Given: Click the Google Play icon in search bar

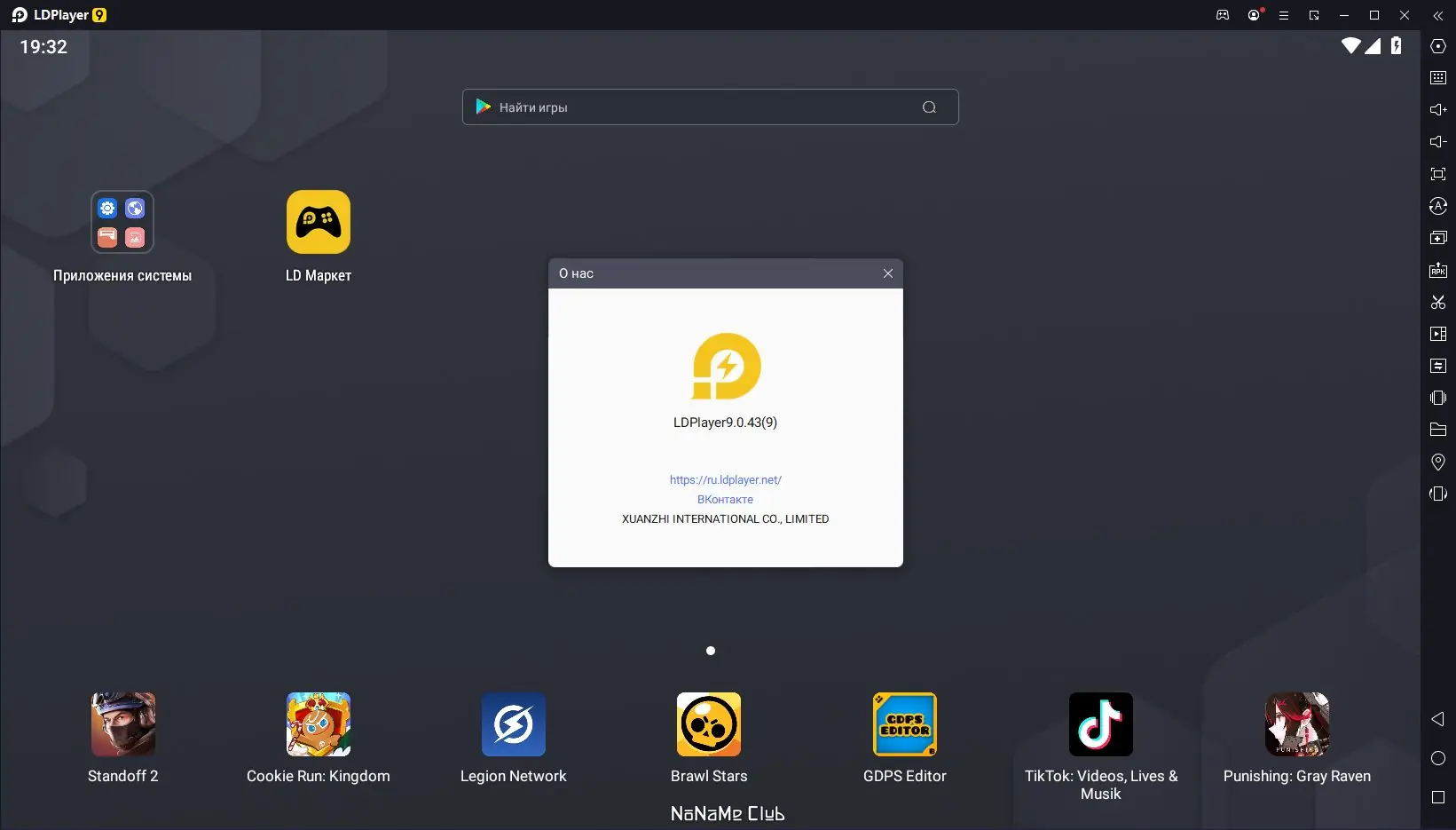Looking at the screenshot, I should [484, 107].
